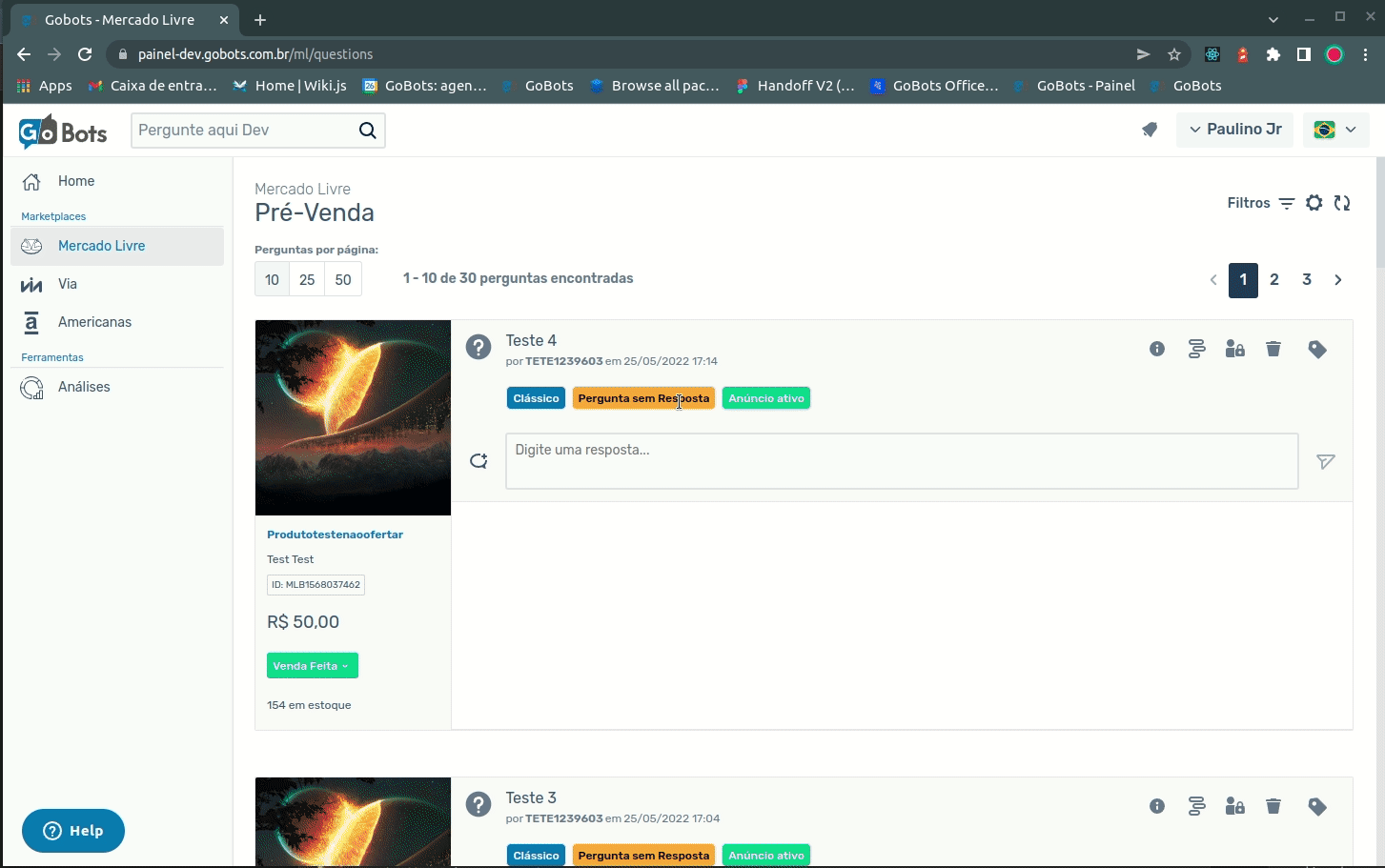Open GoBots - Painel bookmark
1385x868 pixels.
point(1074,86)
